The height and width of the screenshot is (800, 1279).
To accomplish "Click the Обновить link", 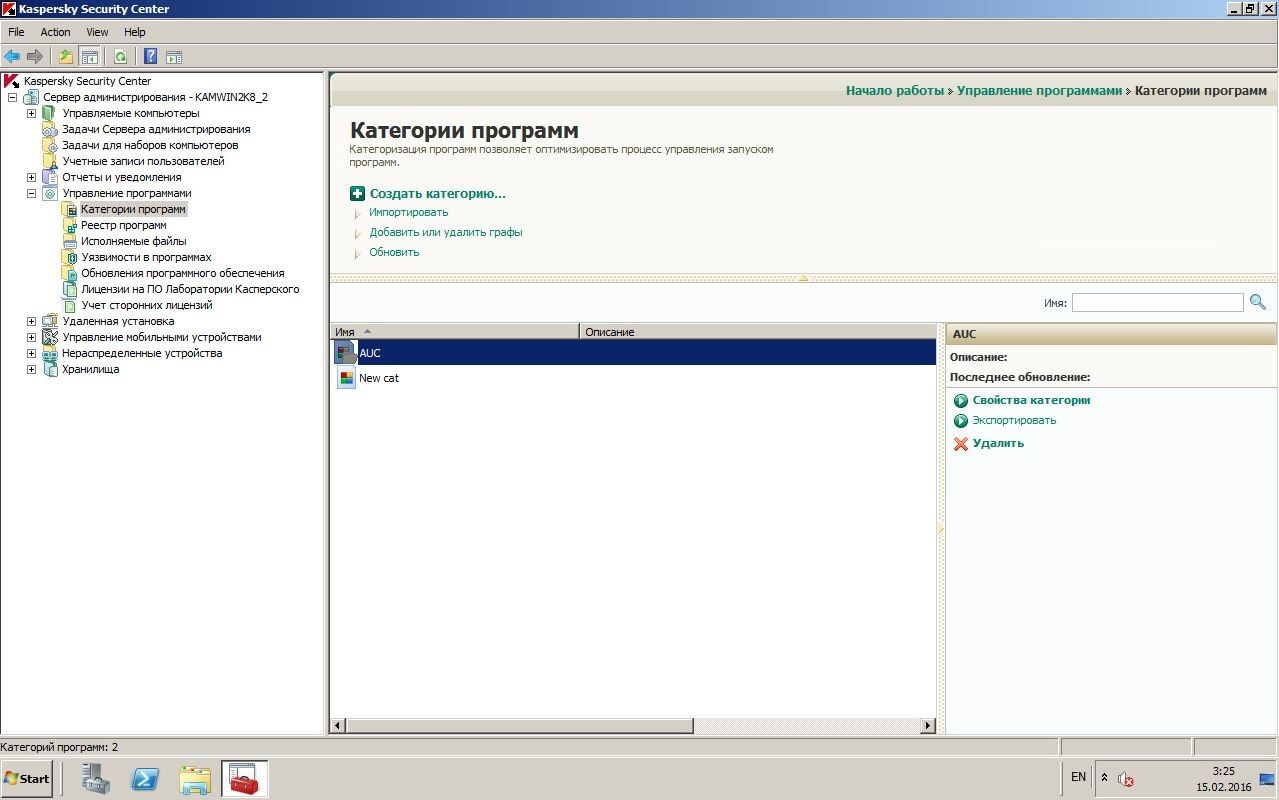I will 394,252.
